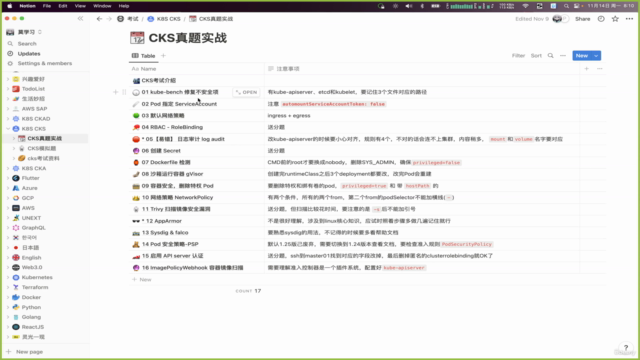Open column header ellipsis options
The width and height of the screenshot is (640, 360).
[600, 69]
